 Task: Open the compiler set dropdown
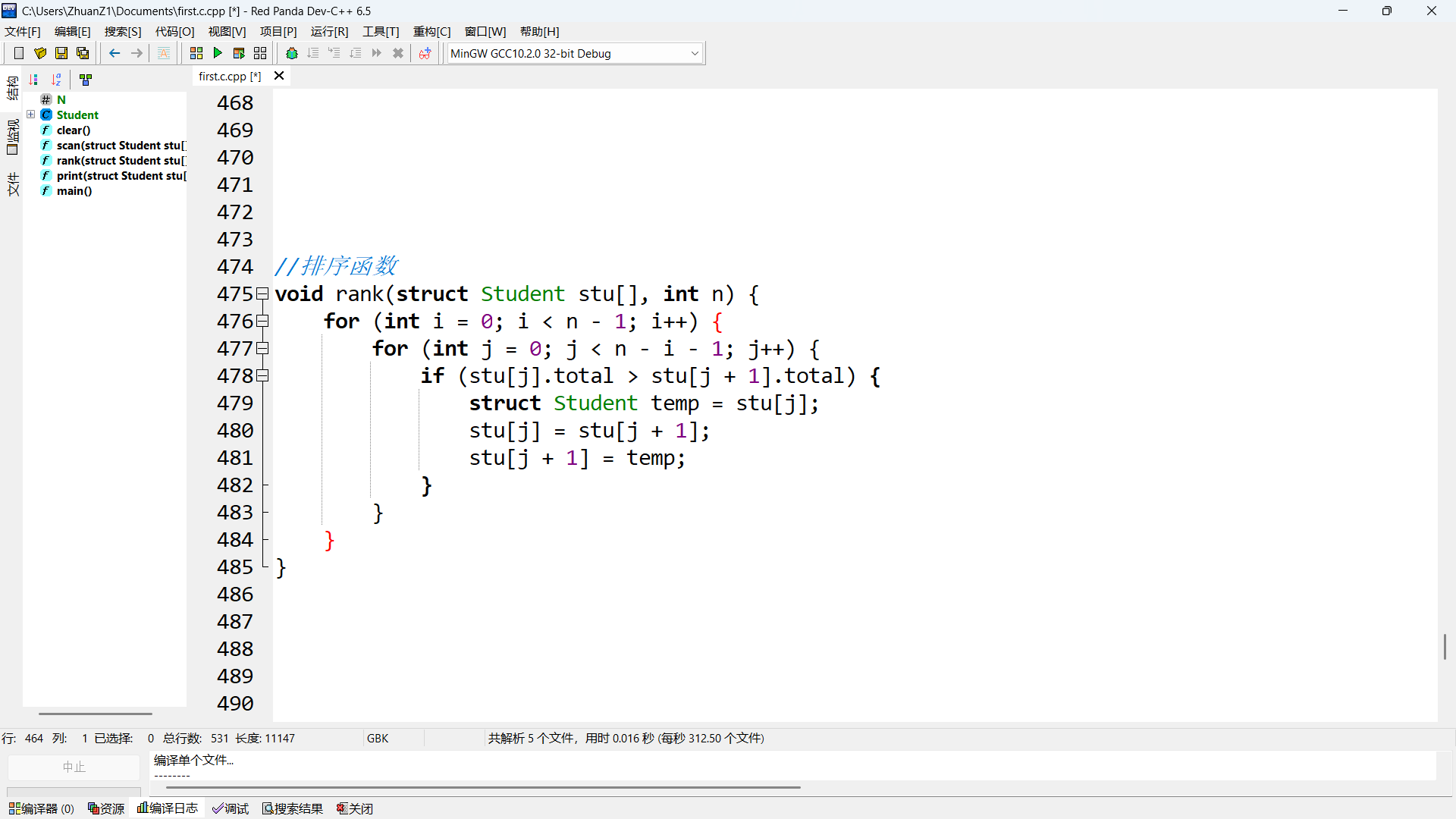(694, 53)
